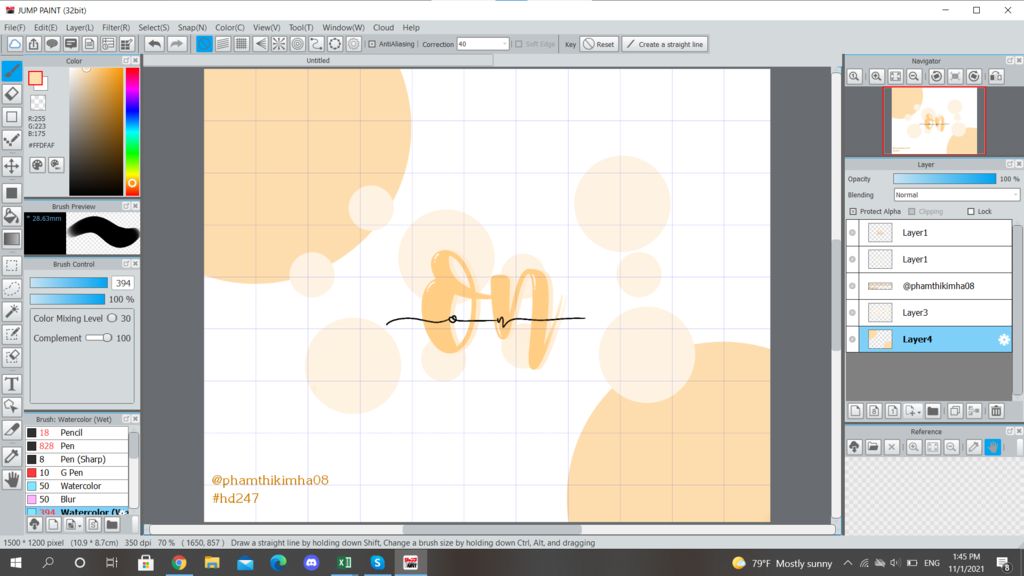Detach the Color panel
Viewport: 1024px width, 576px height.
(x=126, y=60)
